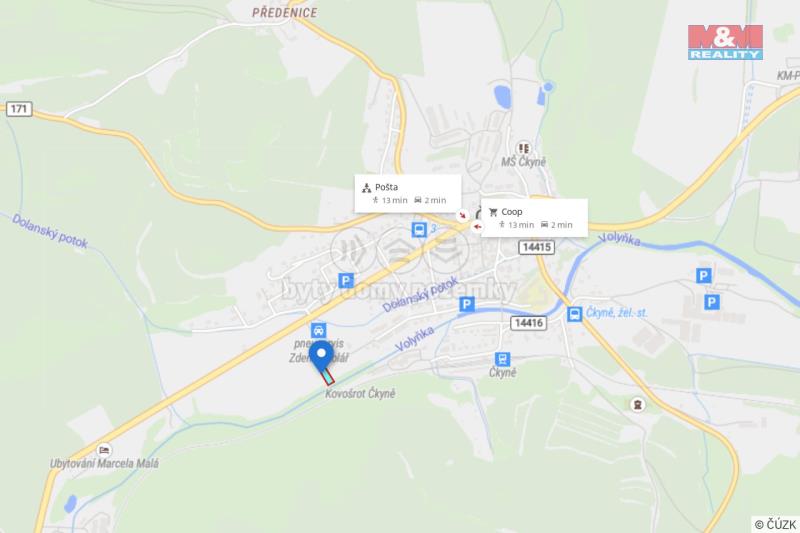
Task: Click the route 171 road marker
Action: pos(19,109)
